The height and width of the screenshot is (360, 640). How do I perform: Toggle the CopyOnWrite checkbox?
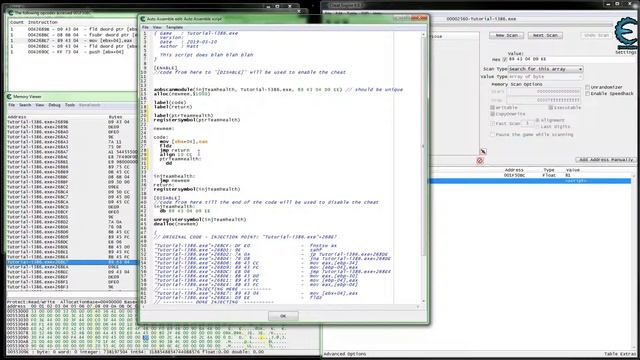[x=493, y=114]
